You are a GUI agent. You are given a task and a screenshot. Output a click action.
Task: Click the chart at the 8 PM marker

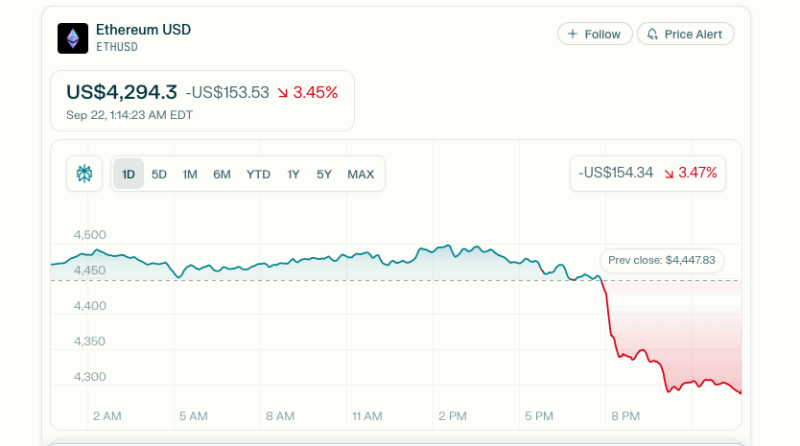coord(625,415)
